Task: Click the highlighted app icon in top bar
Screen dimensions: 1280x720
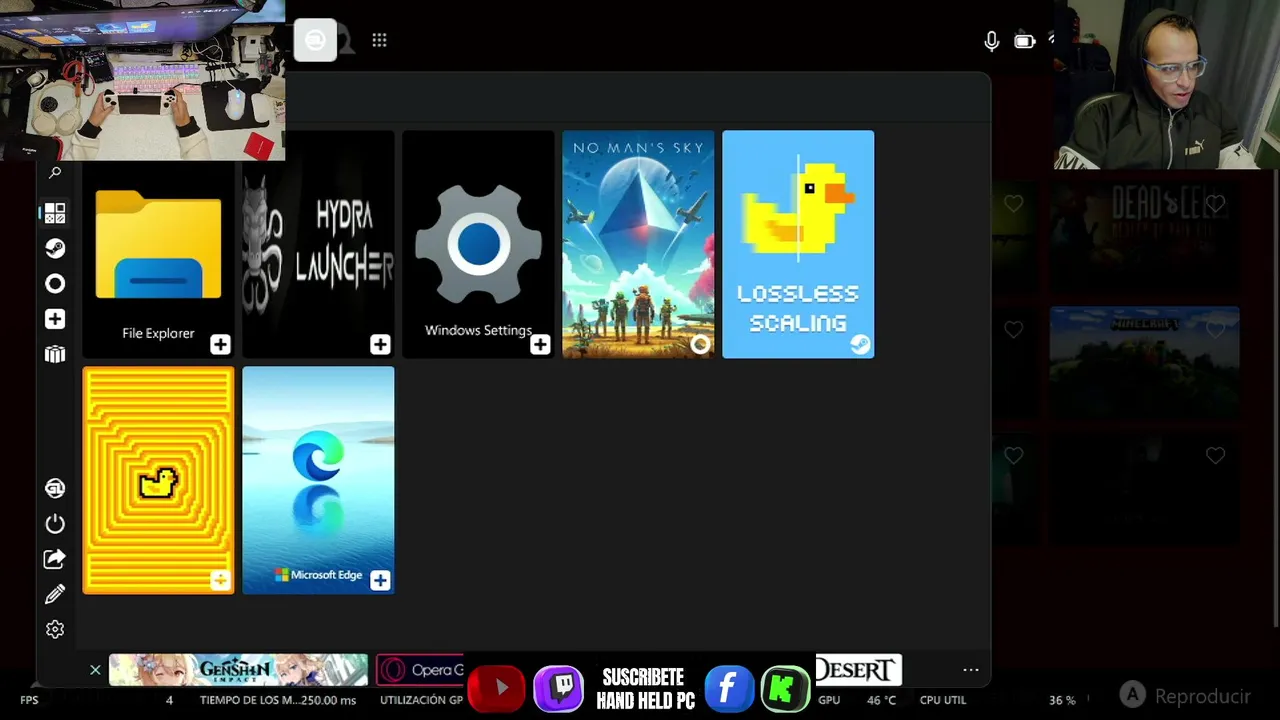Action: (x=315, y=40)
